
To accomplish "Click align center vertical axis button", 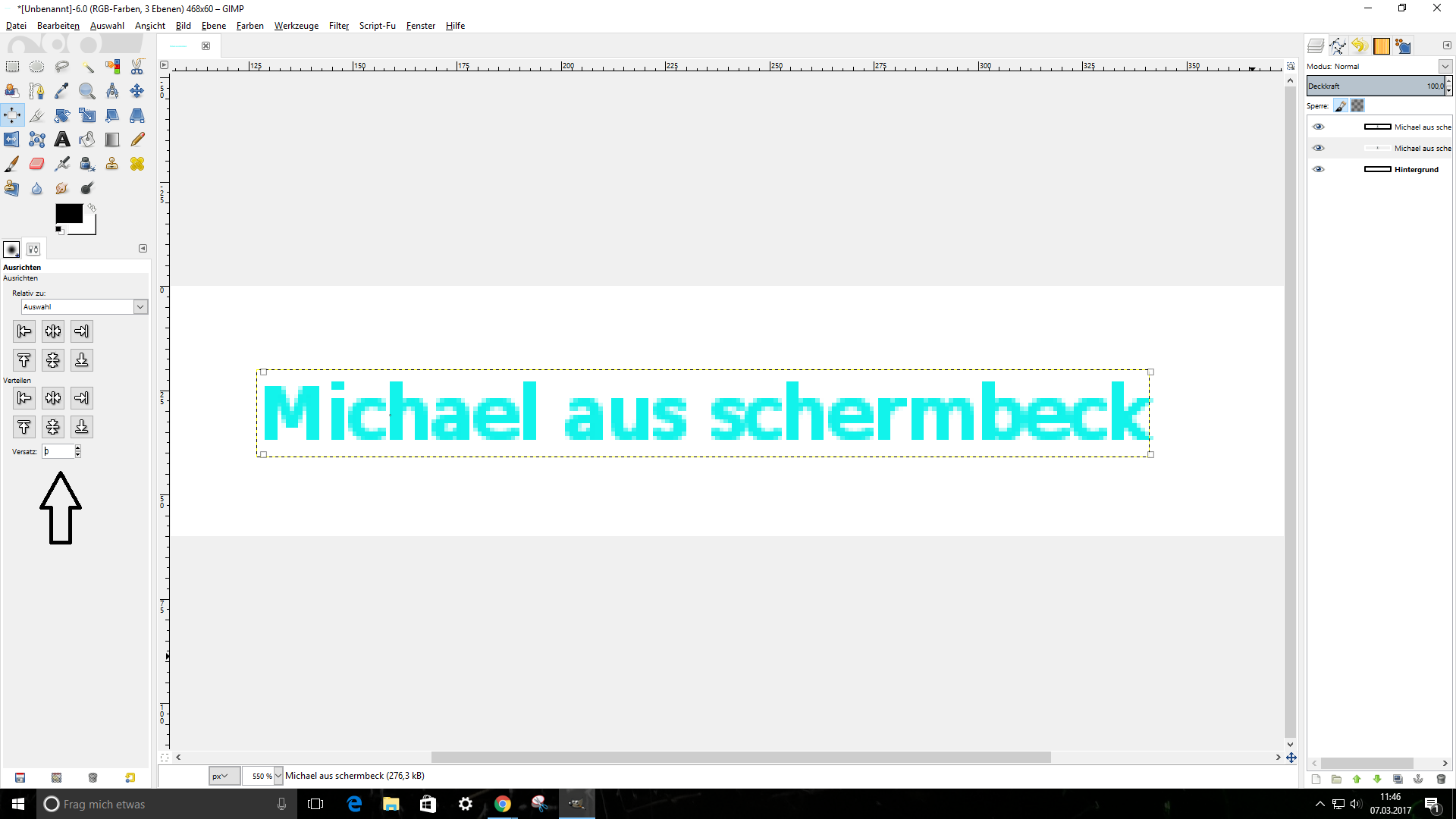I will (x=53, y=331).
